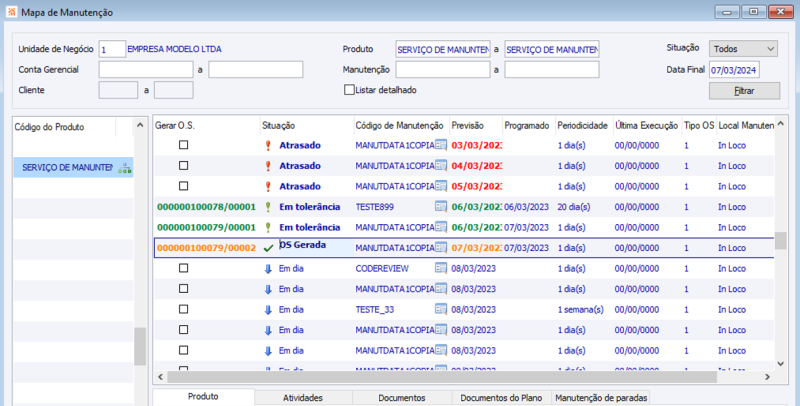Click up arrow of product list scrollbar
The height and width of the screenshot is (406, 800).
[140, 125]
